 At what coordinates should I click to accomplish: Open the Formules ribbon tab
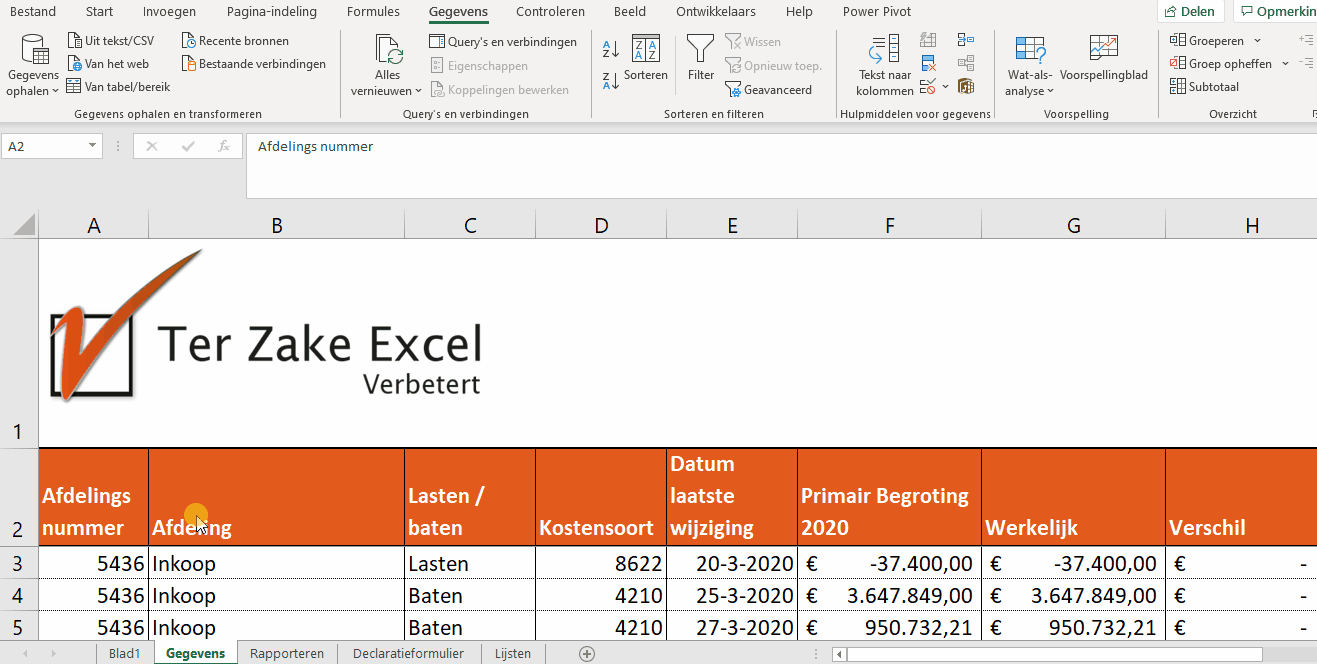[373, 12]
